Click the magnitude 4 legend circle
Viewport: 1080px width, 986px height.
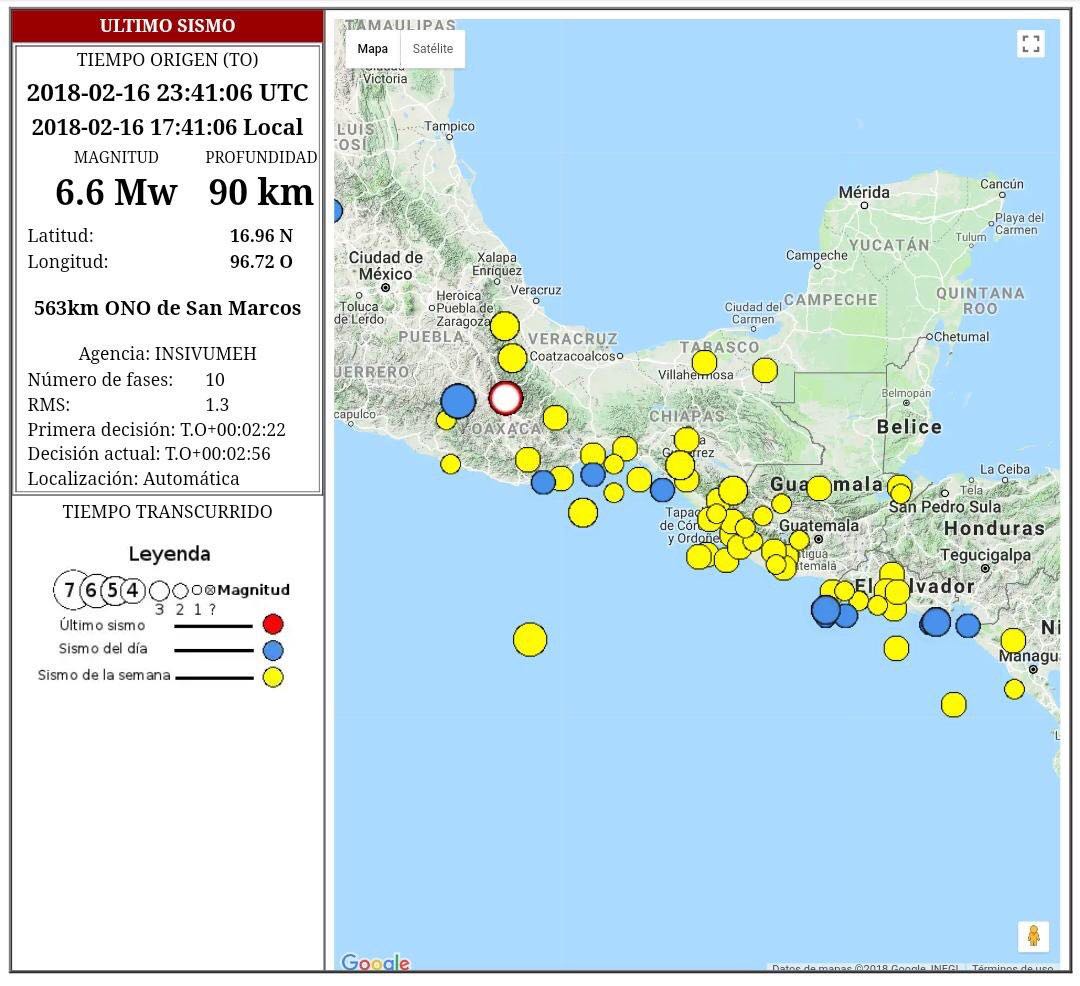[x=133, y=590]
